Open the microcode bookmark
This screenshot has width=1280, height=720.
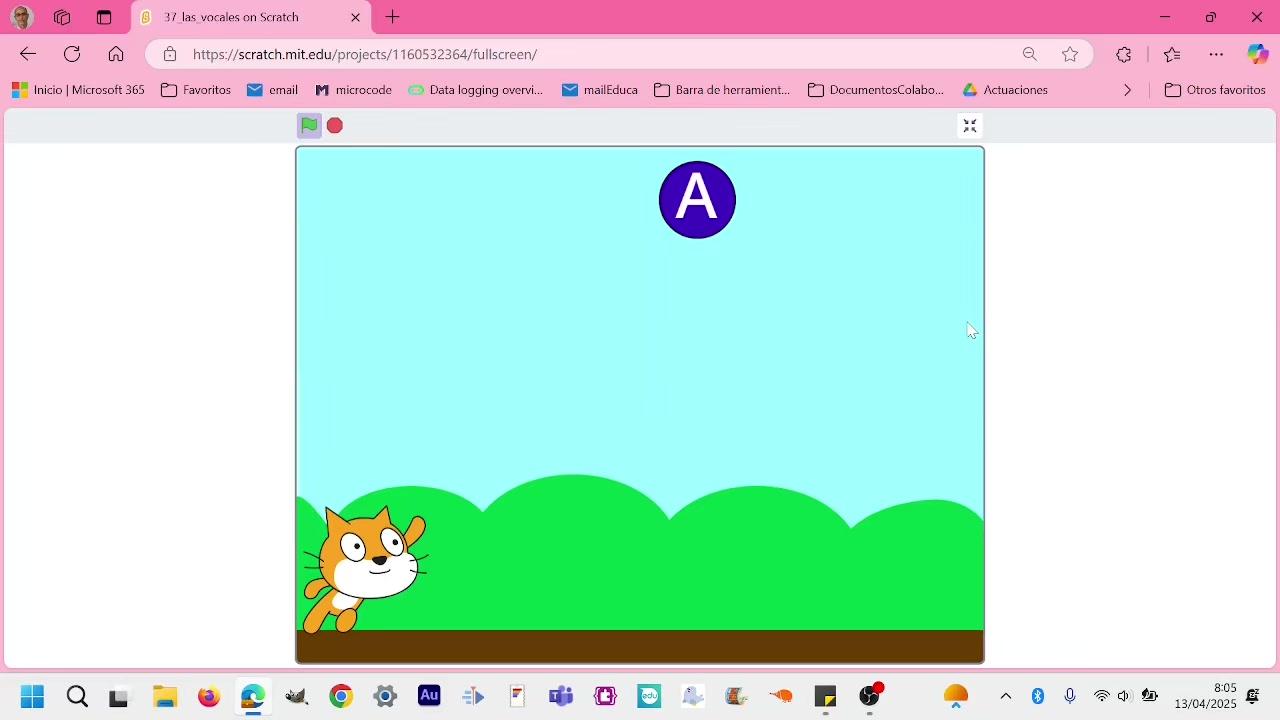(354, 90)
